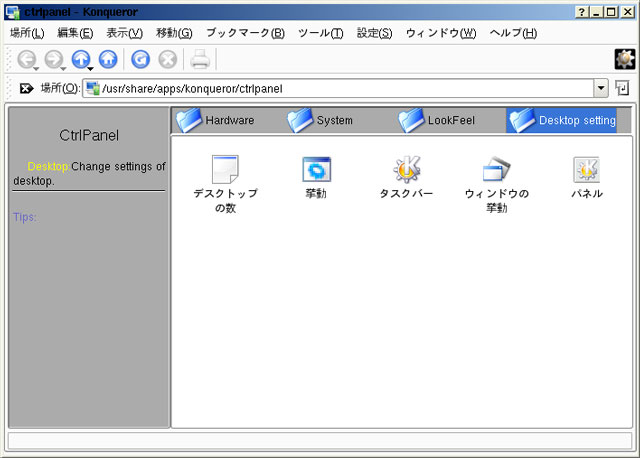Open the 設定(S) menu
Image resolution: width=640 pixels, height=458 pixels.
pos(374,33)
